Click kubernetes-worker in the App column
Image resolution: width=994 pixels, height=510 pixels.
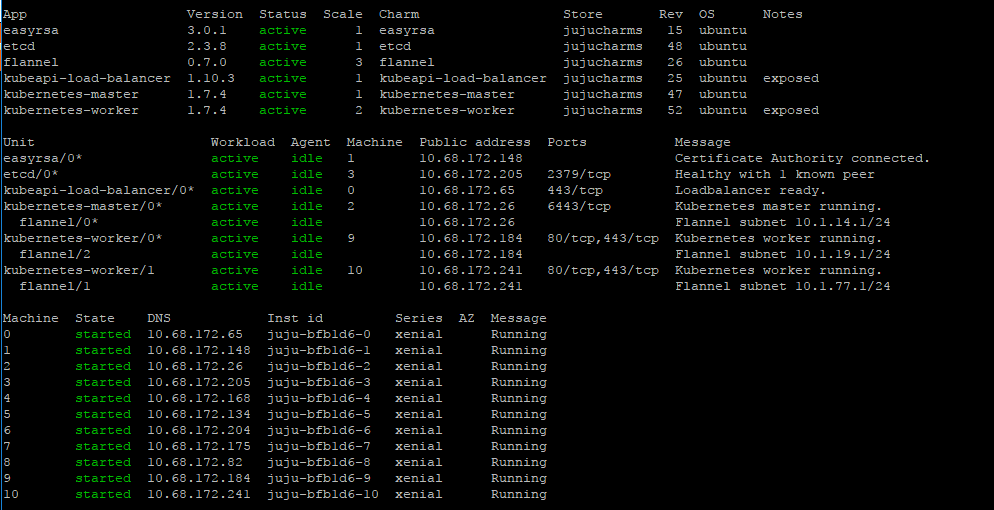(x=71, y=110)
